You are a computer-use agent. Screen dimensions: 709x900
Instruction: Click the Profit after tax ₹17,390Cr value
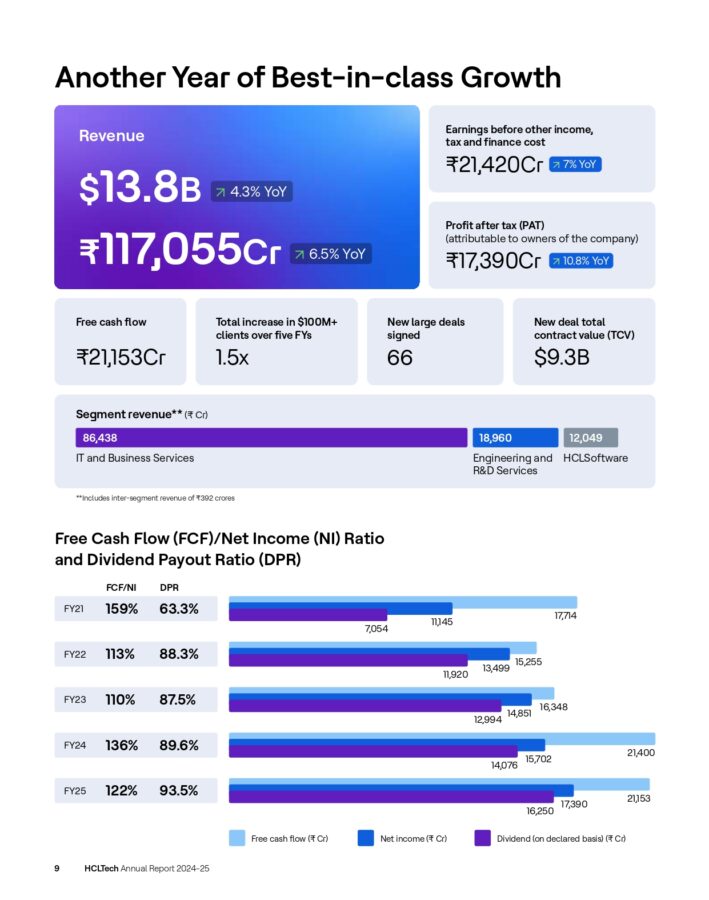493,261
